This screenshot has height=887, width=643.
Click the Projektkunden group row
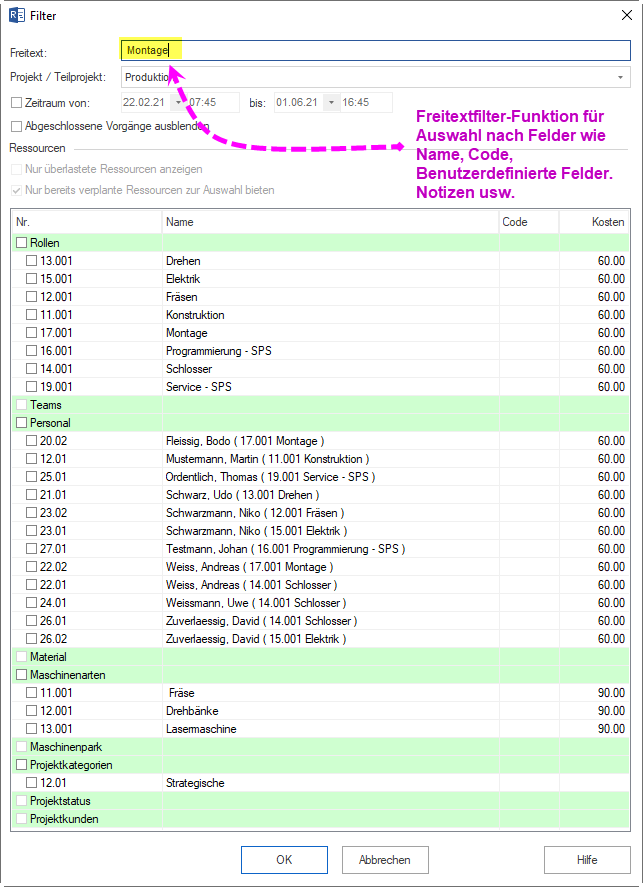pos(320,820)
